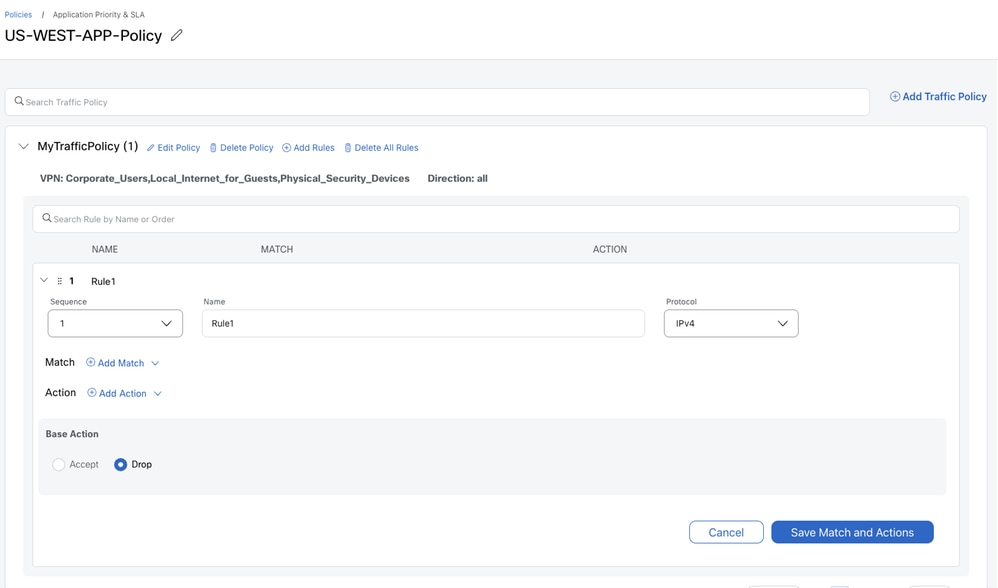
Task: Collapse the MyTrafficPolicy section
Action: pos(24,146)
